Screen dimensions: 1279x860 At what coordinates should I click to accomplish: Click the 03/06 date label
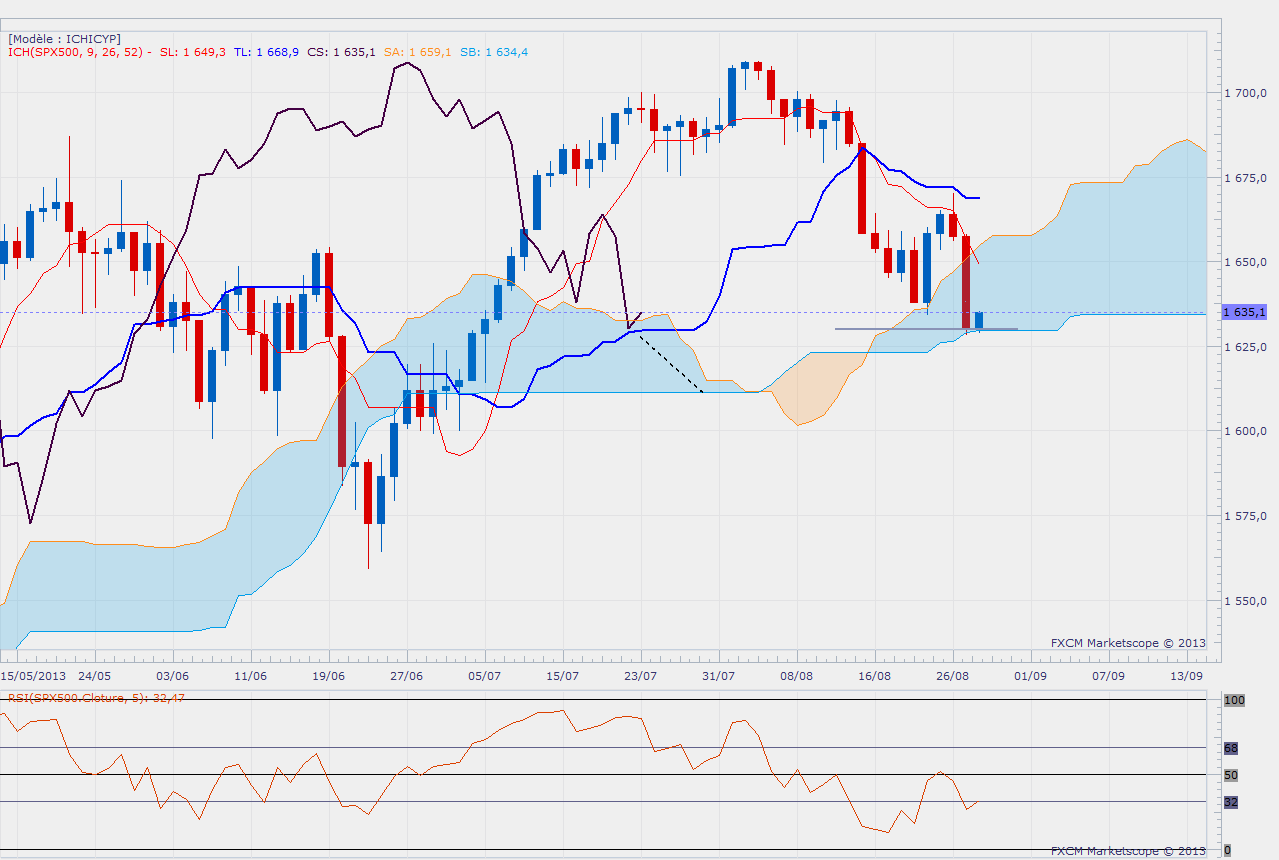[x=173, y=675]
